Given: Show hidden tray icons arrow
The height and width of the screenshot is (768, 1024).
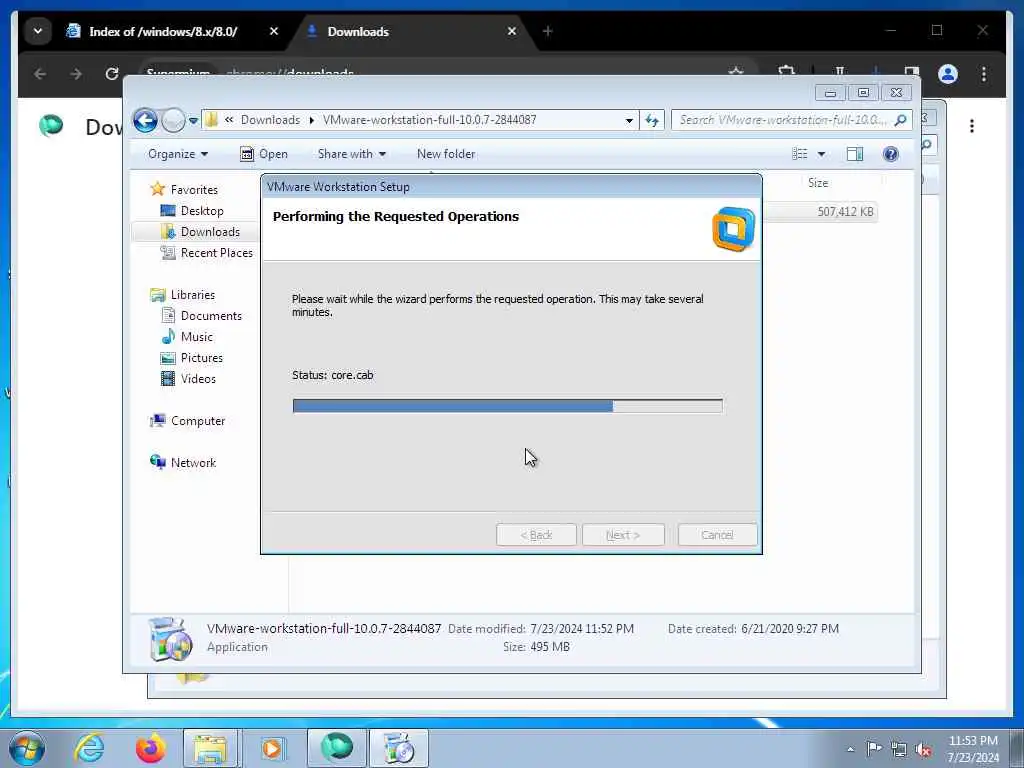Looking at the screenshot, I should [x=850, y=750].
